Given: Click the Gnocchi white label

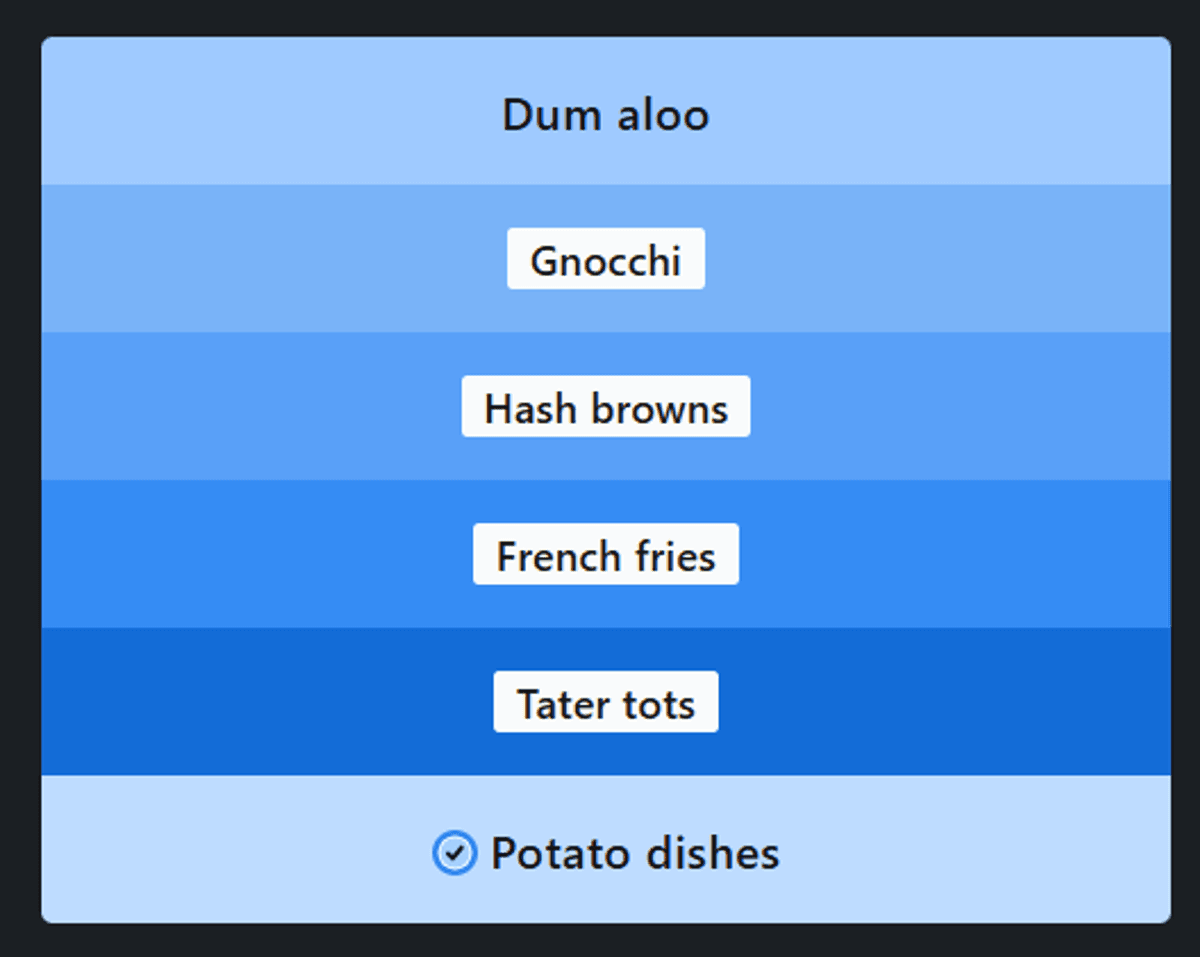Looking at the screenshot, I should [605, 260].
